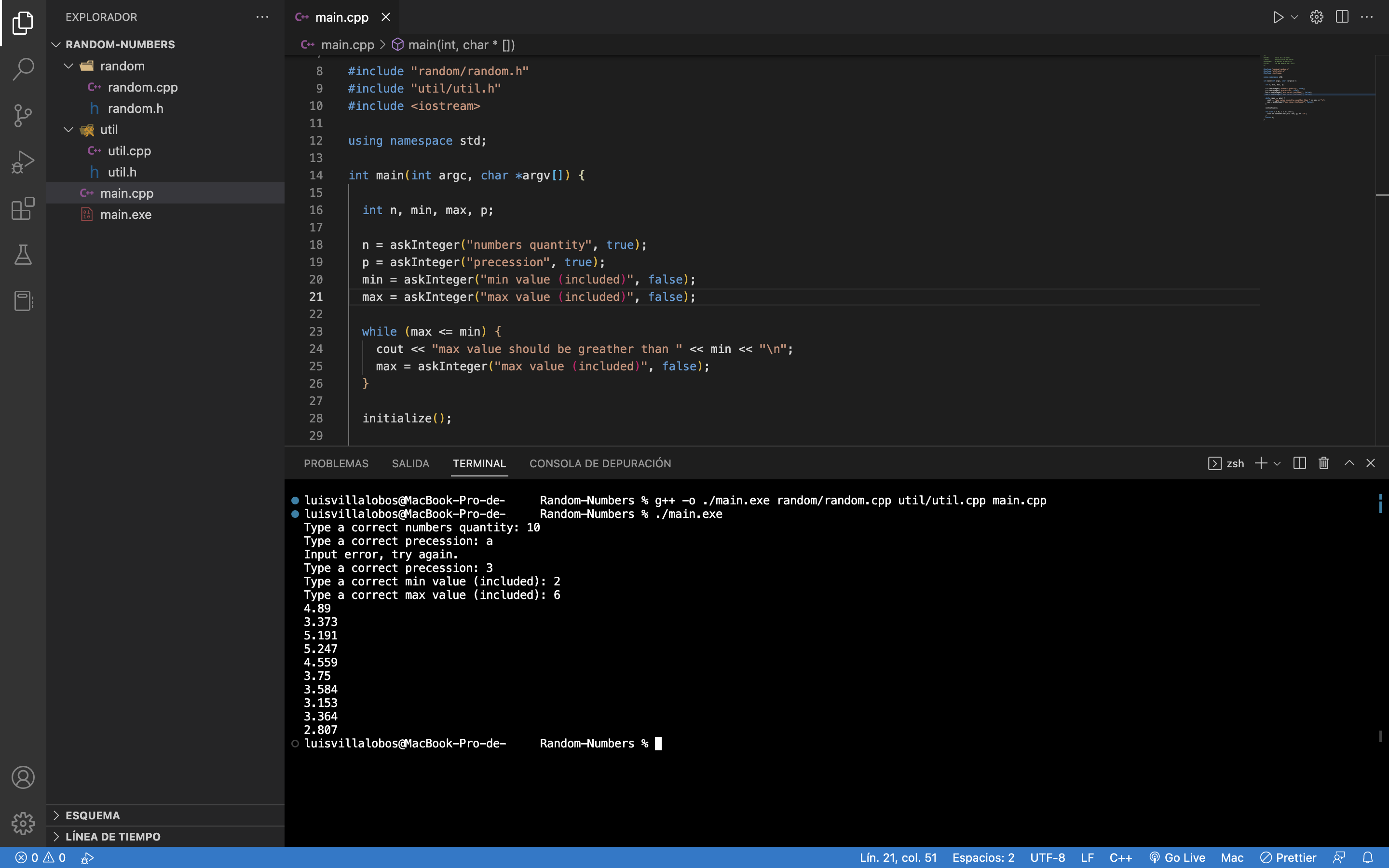The height and width of the screenshot is (868, 1389).
Task: Open notifications bell
Action: coord(1368,858)
